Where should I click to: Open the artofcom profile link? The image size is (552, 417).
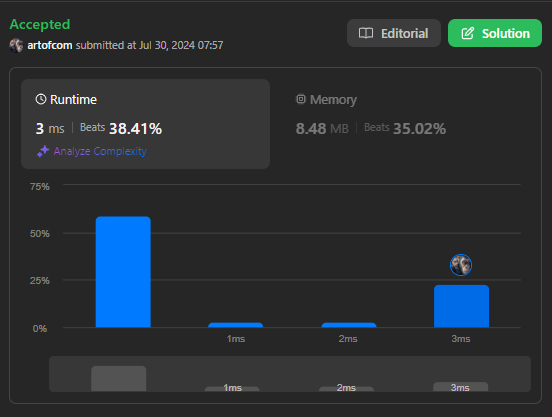pos(50,45)
